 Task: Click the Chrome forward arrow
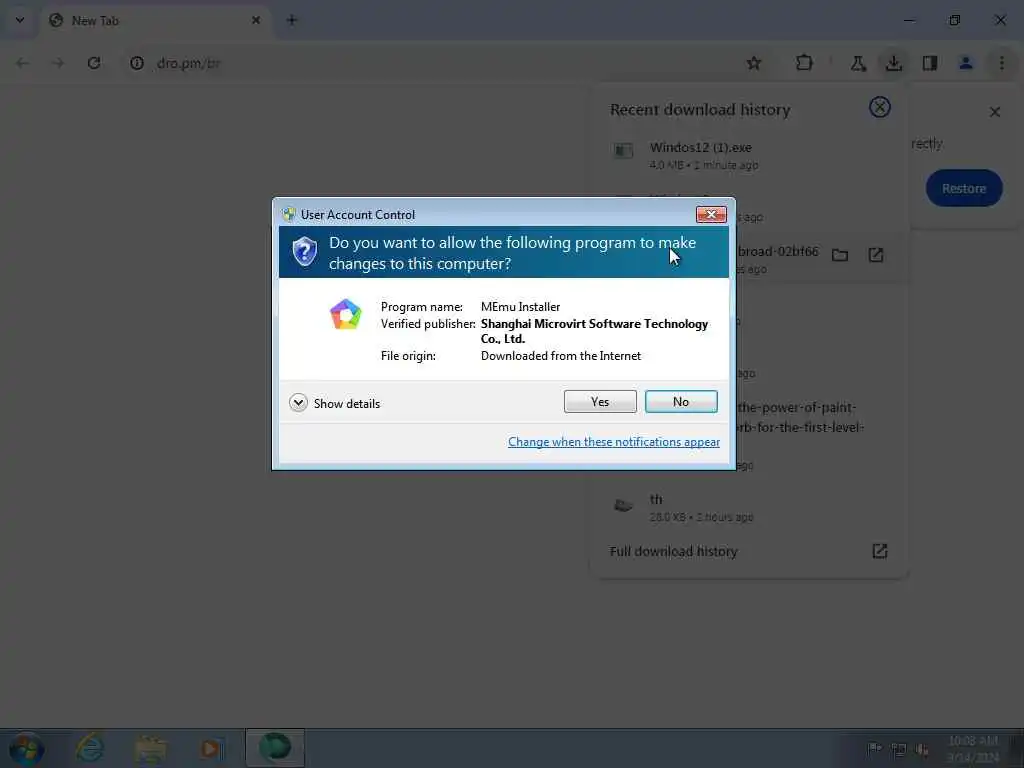58,63
